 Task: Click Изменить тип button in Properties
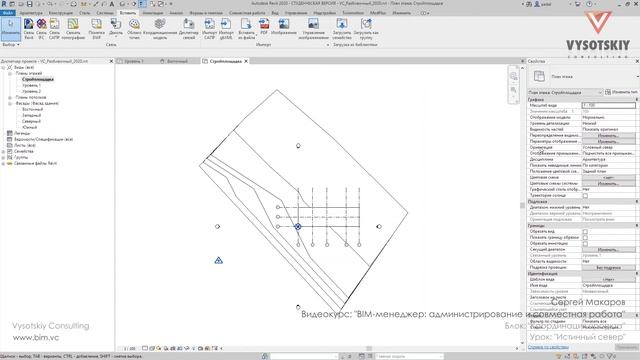coord(621,92)
